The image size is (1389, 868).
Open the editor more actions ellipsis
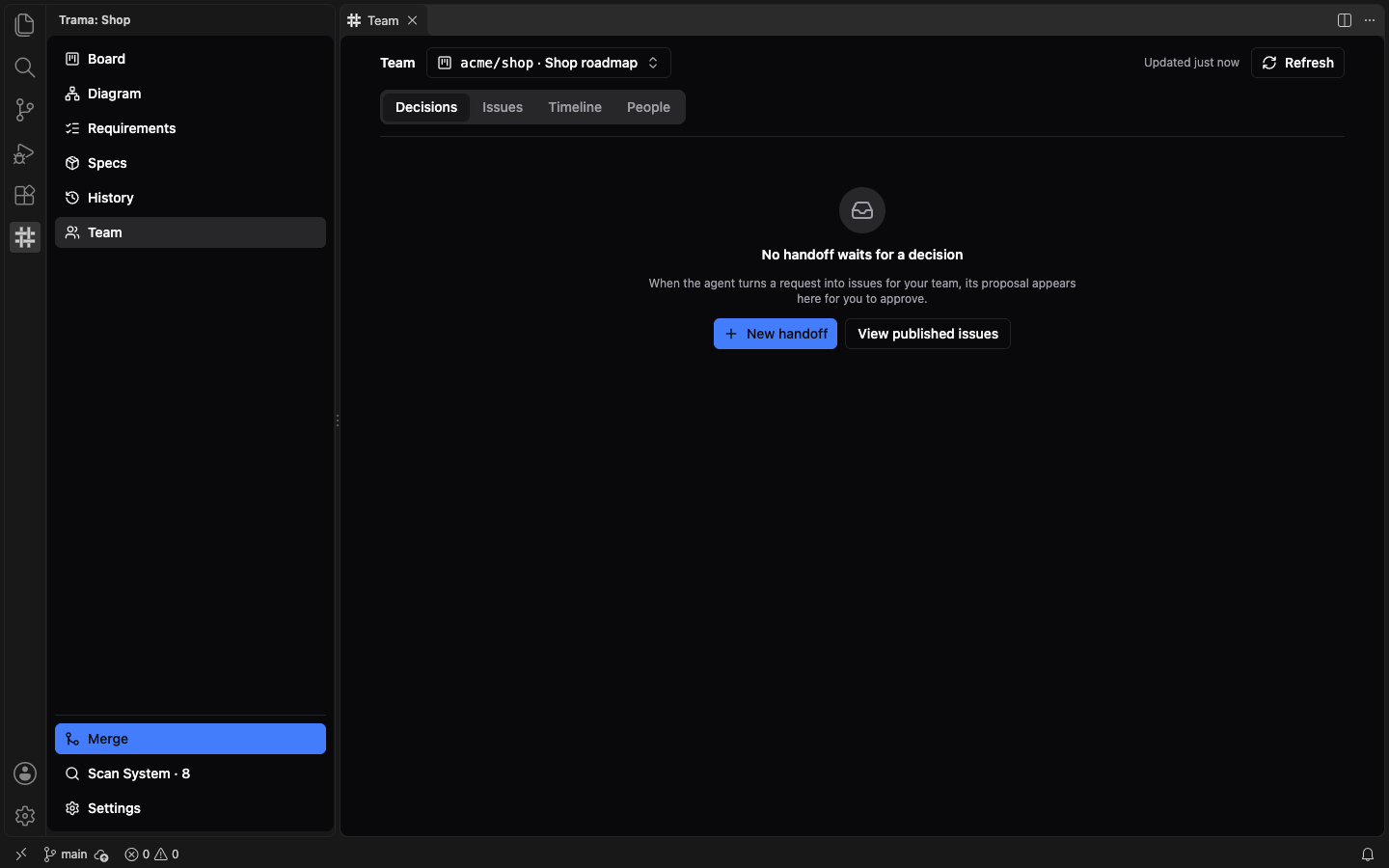tap(1370, 20)
